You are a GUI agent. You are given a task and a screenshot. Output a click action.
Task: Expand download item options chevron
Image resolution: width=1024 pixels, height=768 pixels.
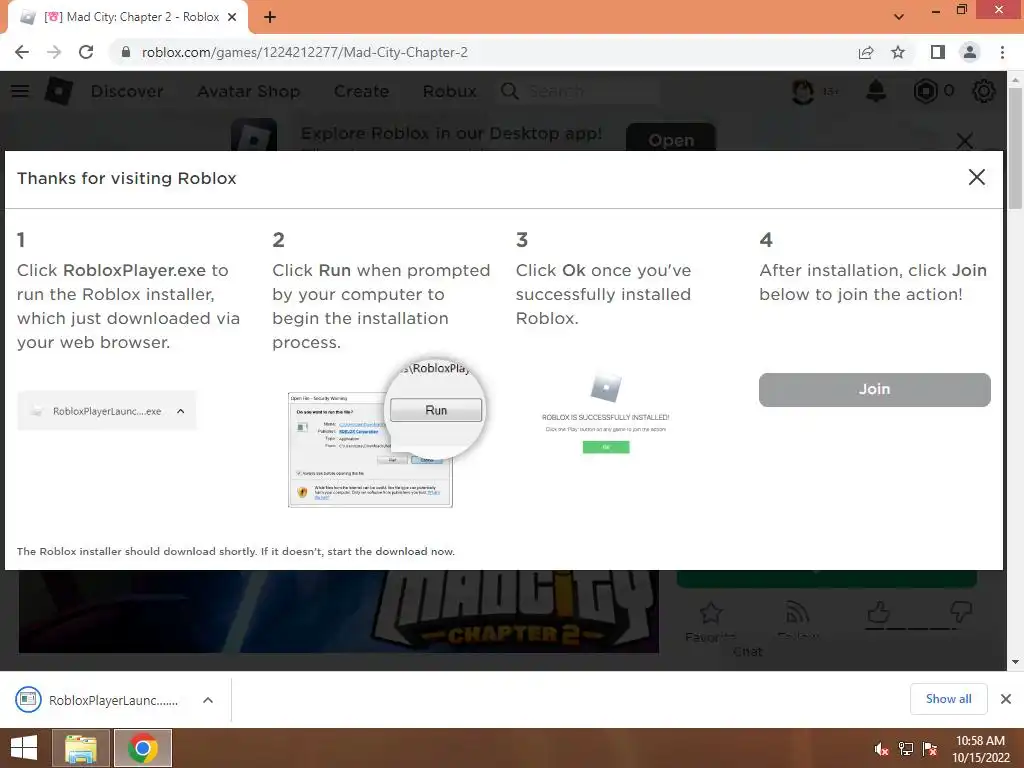[x=208, y=700]
